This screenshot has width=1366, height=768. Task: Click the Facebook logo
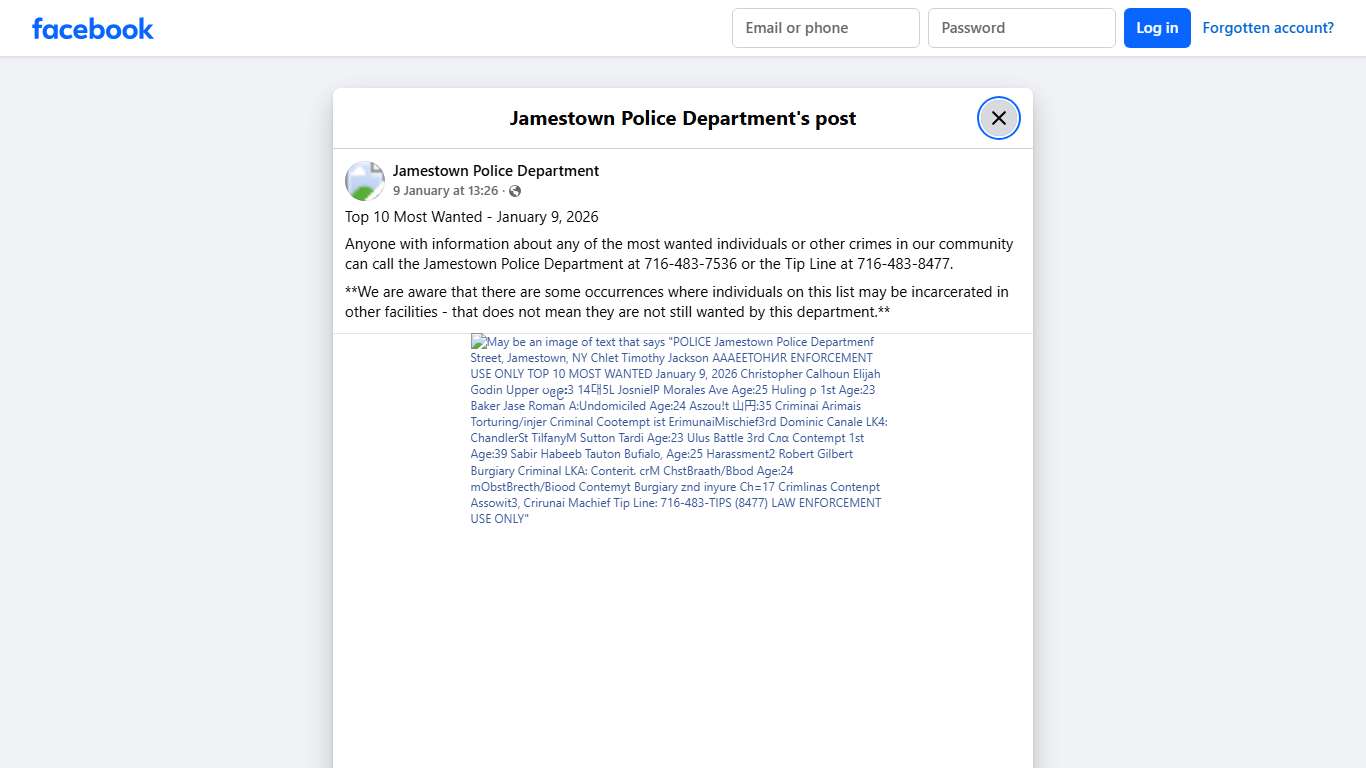coord(92,28)
